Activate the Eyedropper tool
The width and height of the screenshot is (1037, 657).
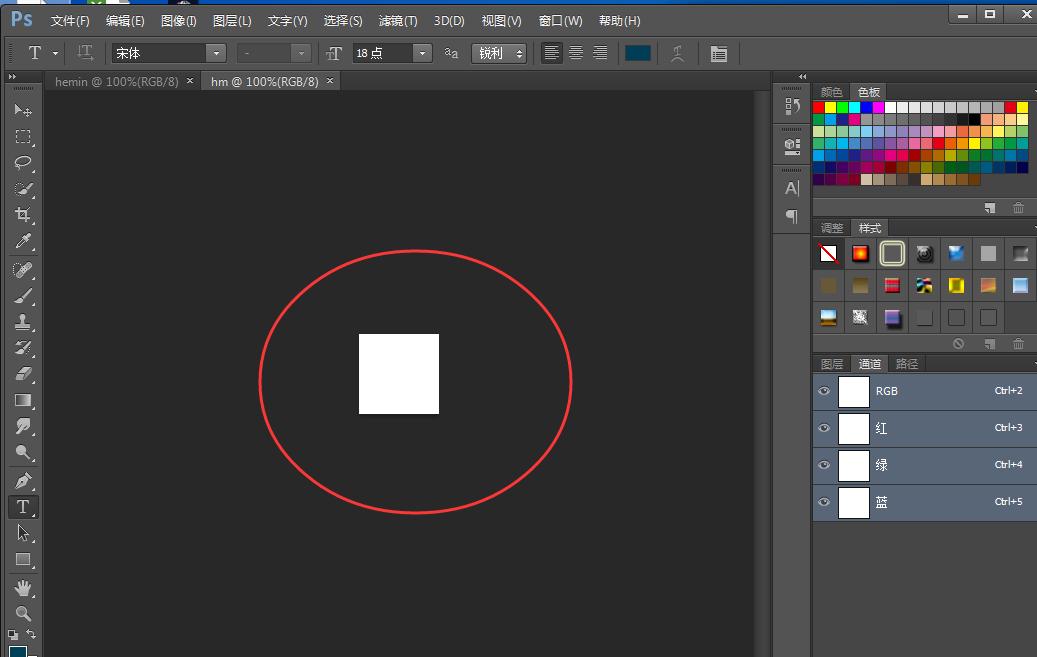click(22, 242)
